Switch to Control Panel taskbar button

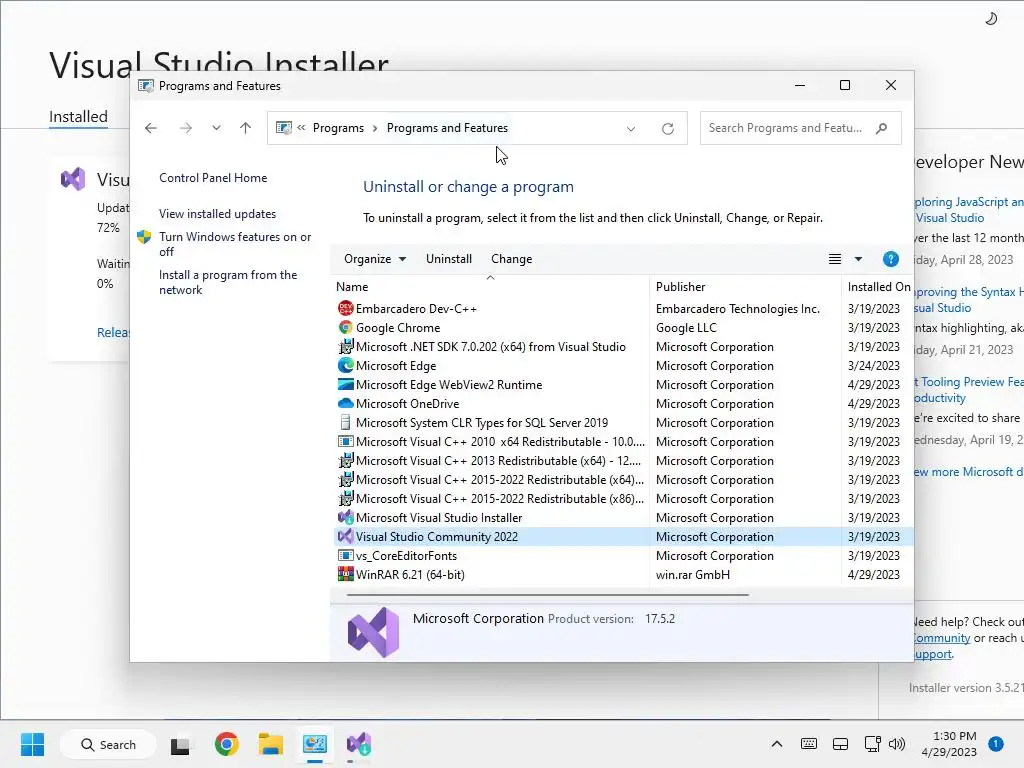pyautogui.click(x=315, y=744)
